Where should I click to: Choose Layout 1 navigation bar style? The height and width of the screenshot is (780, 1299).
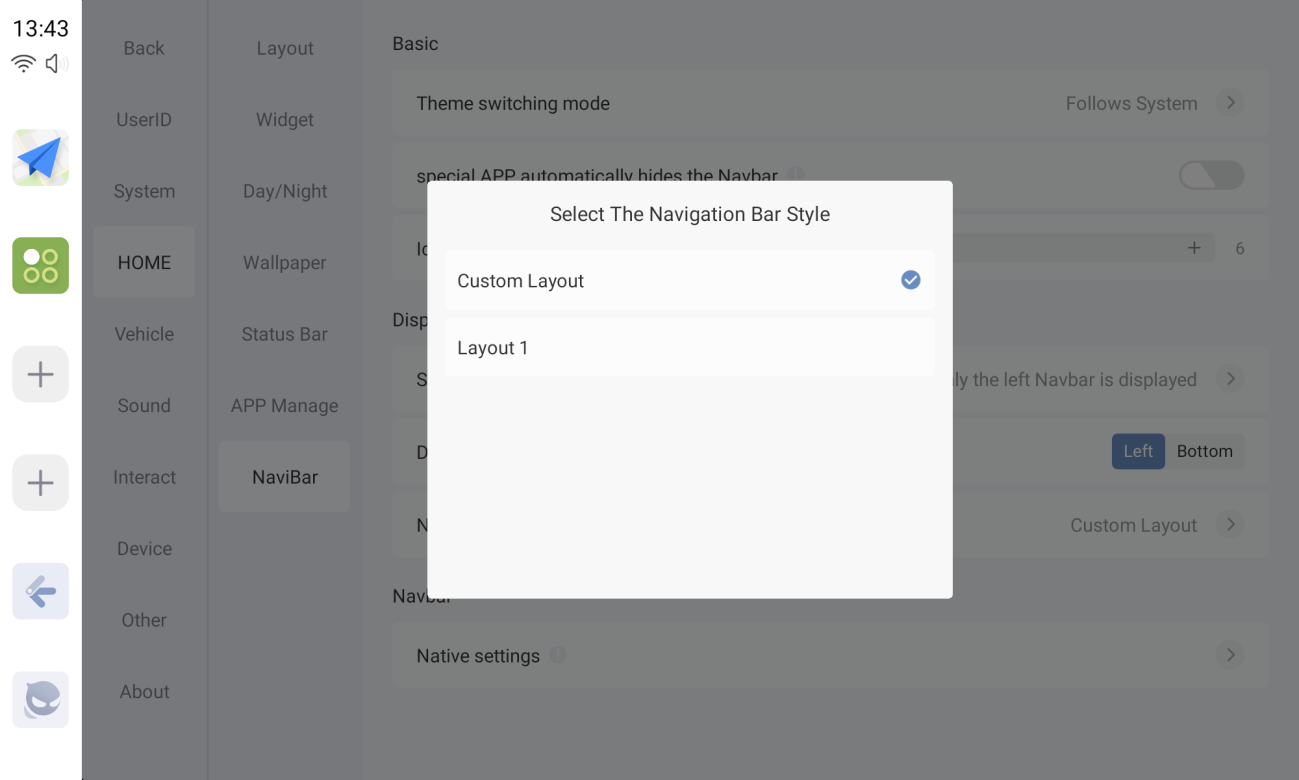[690, 348]
